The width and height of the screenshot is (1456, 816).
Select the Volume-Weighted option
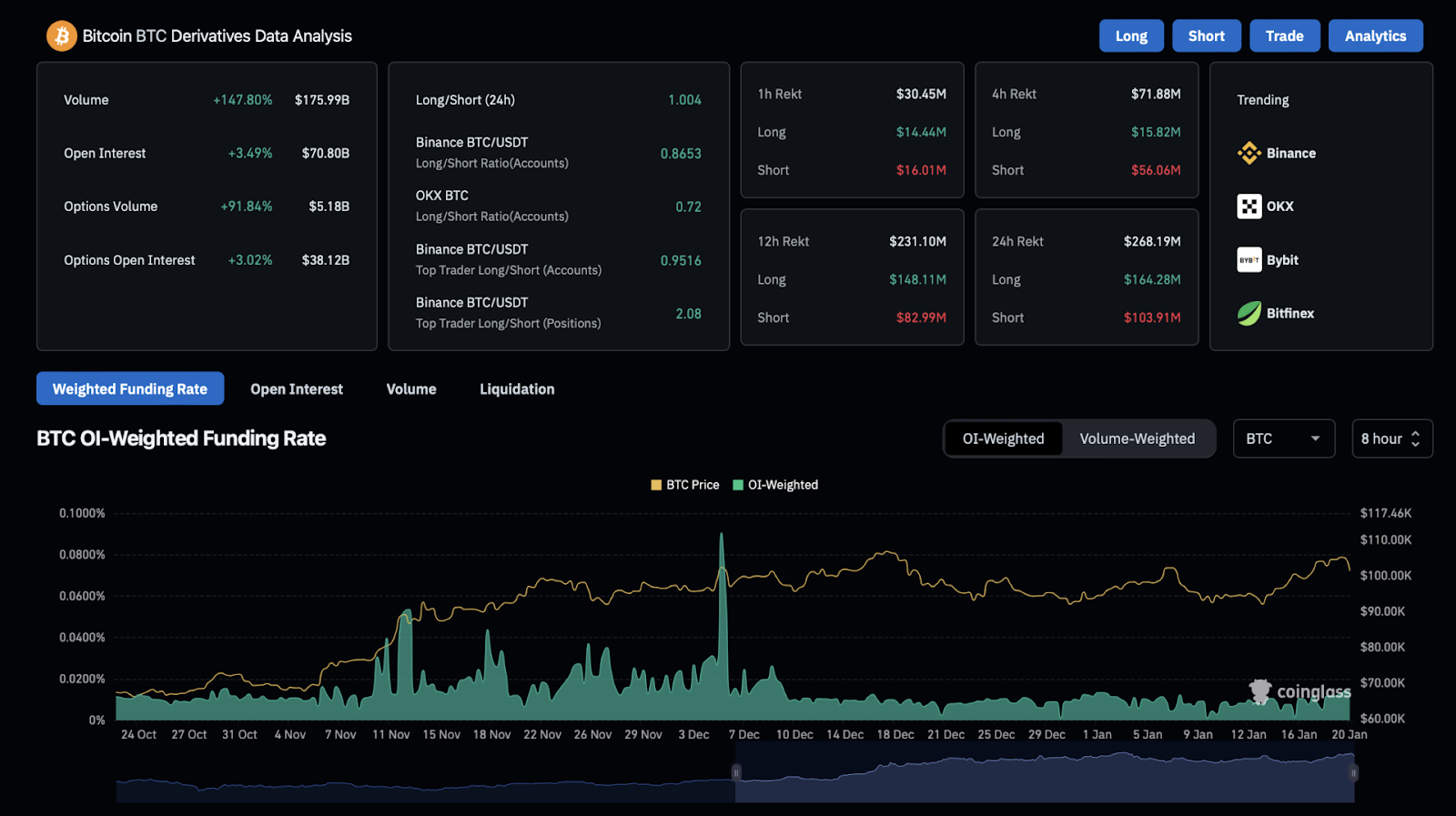click(1137, 438)
